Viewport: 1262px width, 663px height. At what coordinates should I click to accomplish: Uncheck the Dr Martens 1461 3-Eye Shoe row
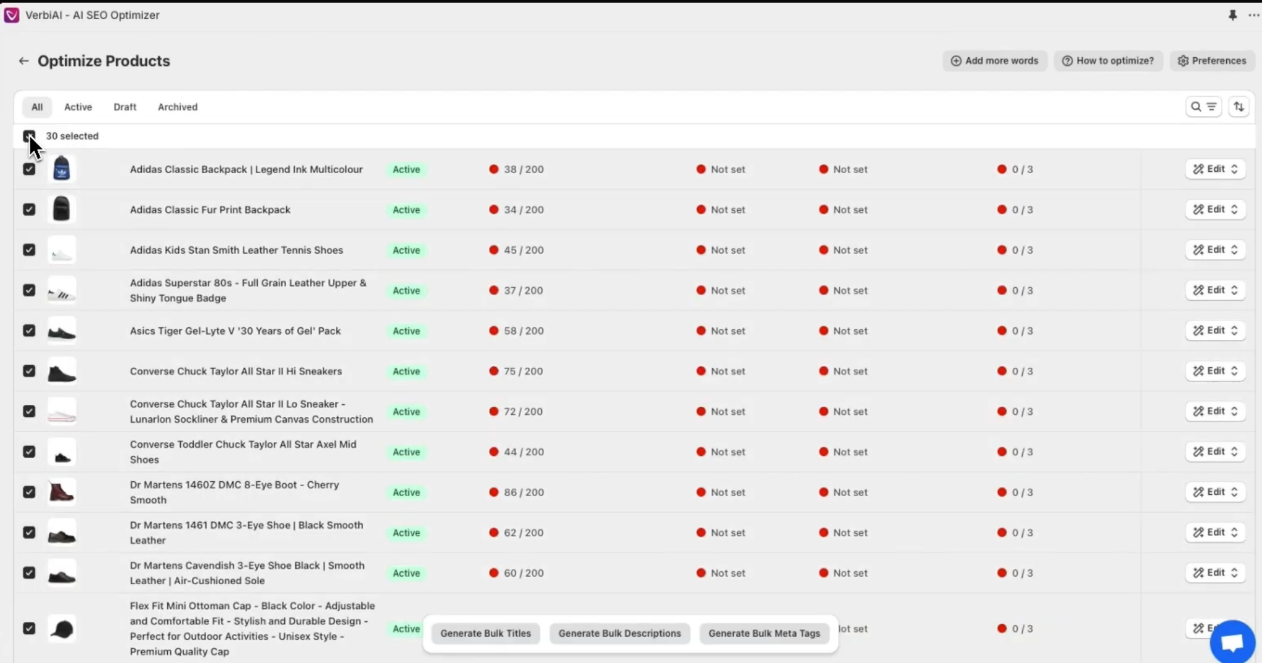(29, 532)
